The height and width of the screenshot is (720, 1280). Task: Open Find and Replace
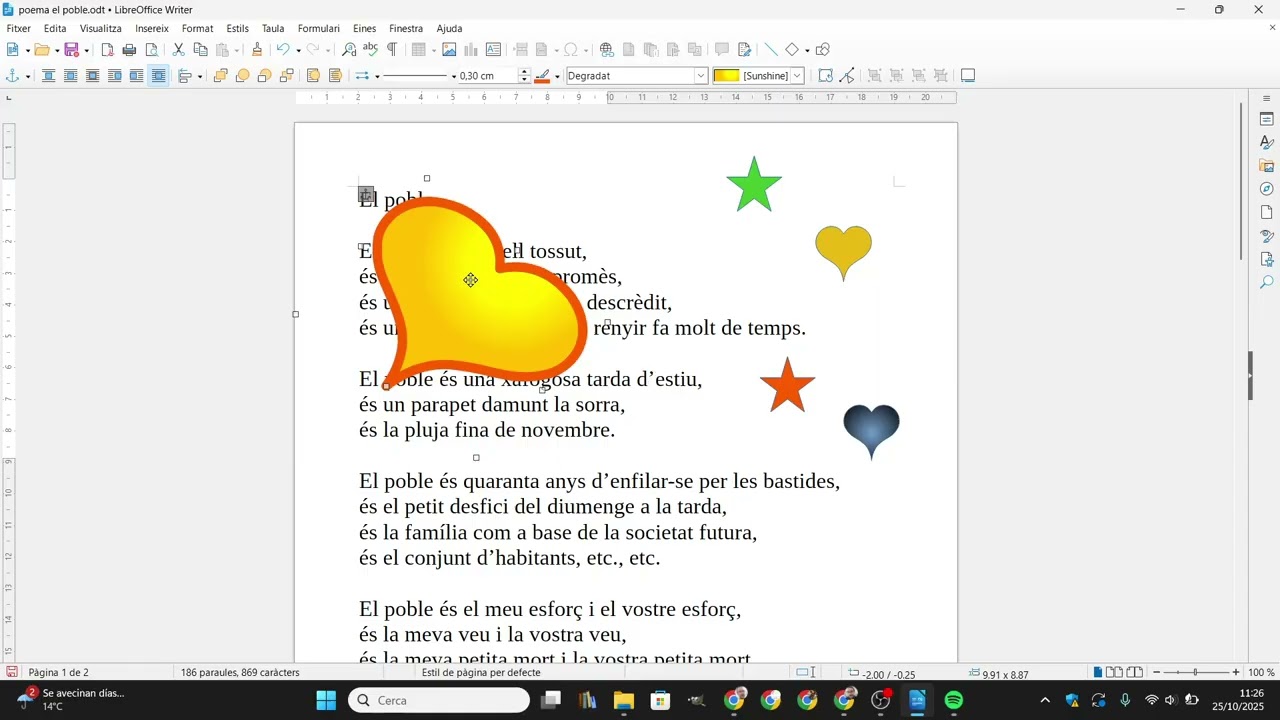click(x=349, y=50)
